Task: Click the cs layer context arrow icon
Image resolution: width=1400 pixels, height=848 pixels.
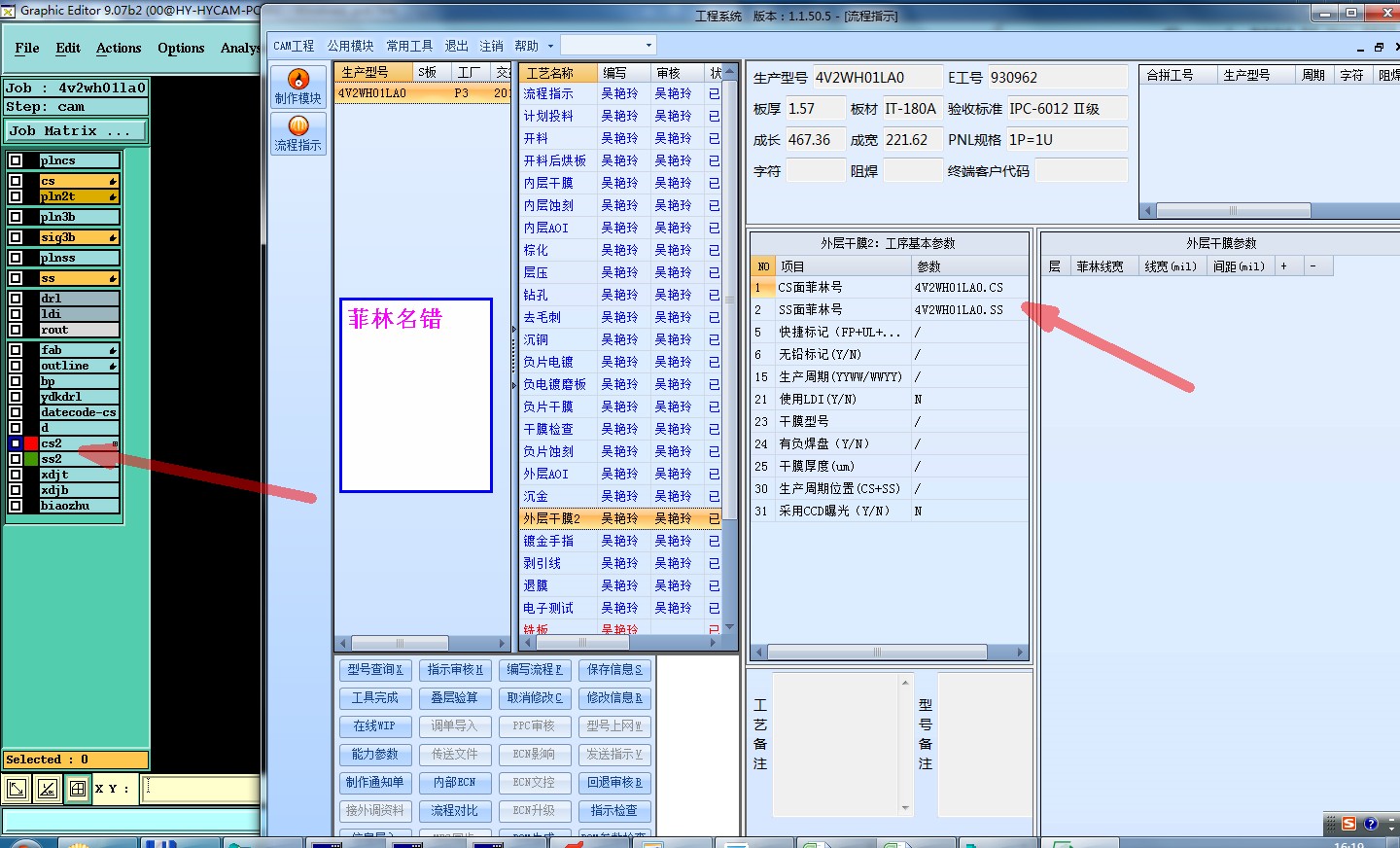Action: click(x=113, y=182)
